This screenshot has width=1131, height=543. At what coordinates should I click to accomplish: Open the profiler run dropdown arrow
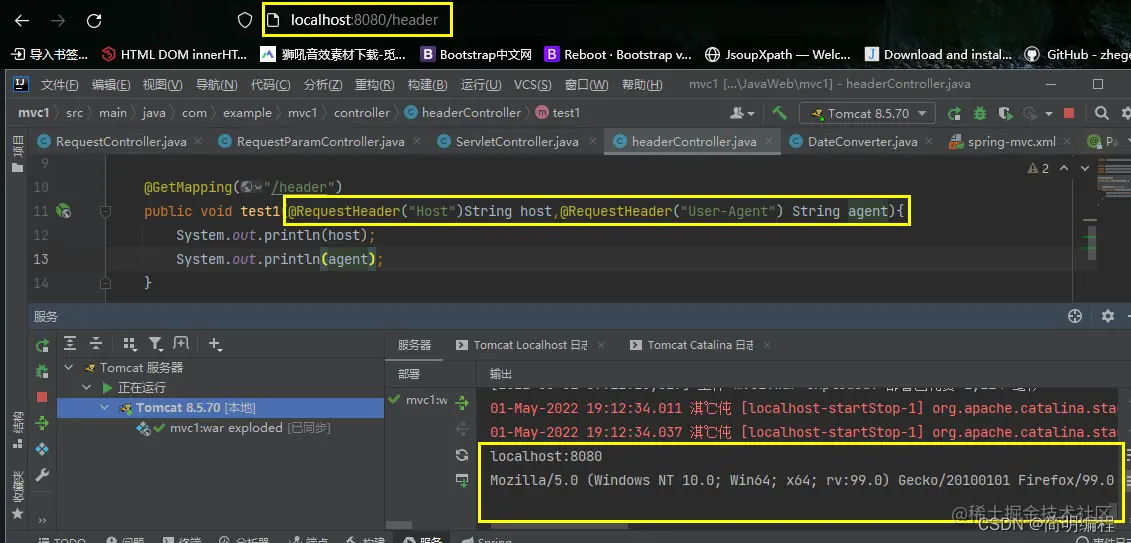tap(1049, 114)
